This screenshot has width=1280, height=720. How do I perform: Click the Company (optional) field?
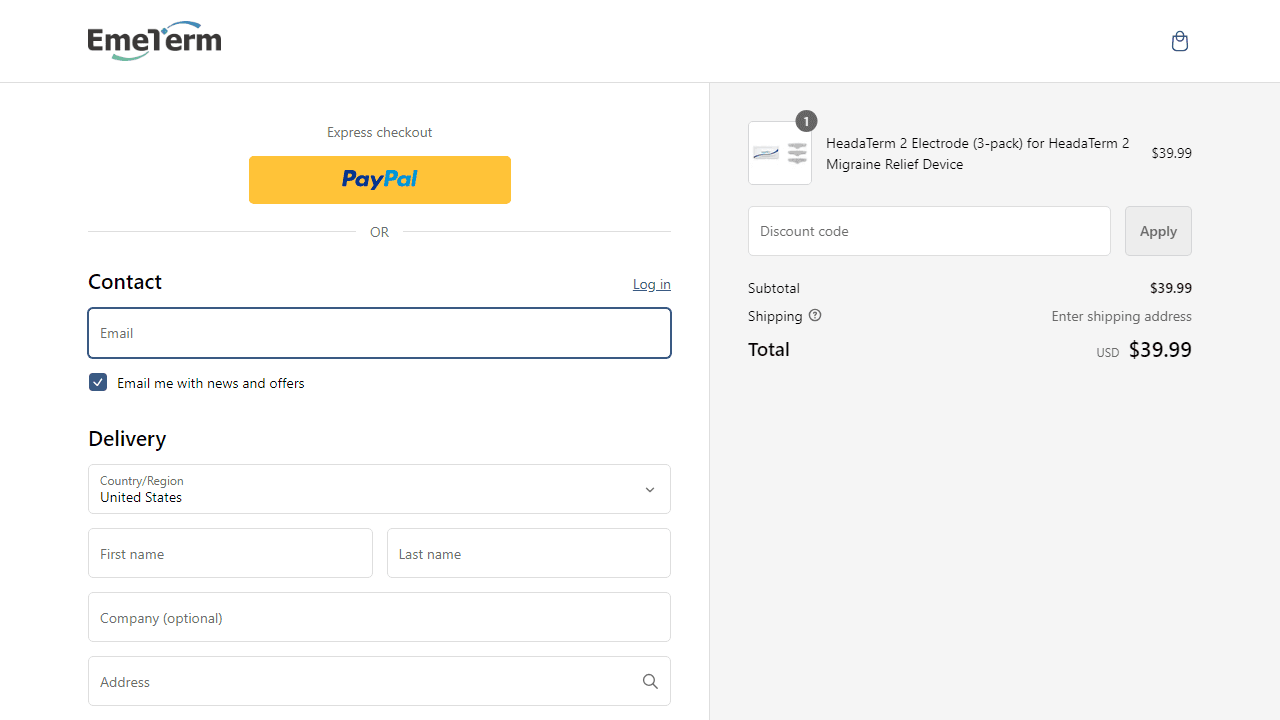pos(379,617)
